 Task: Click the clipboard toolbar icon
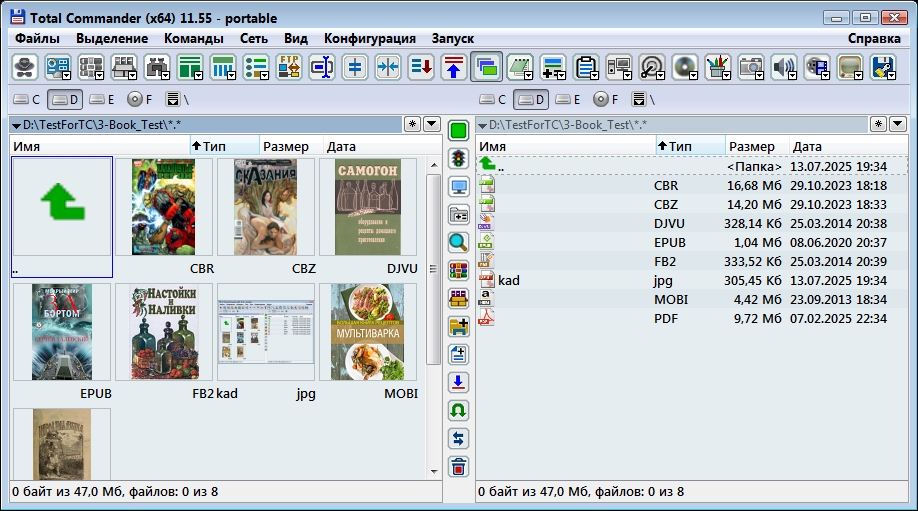[x=584, y=67]
